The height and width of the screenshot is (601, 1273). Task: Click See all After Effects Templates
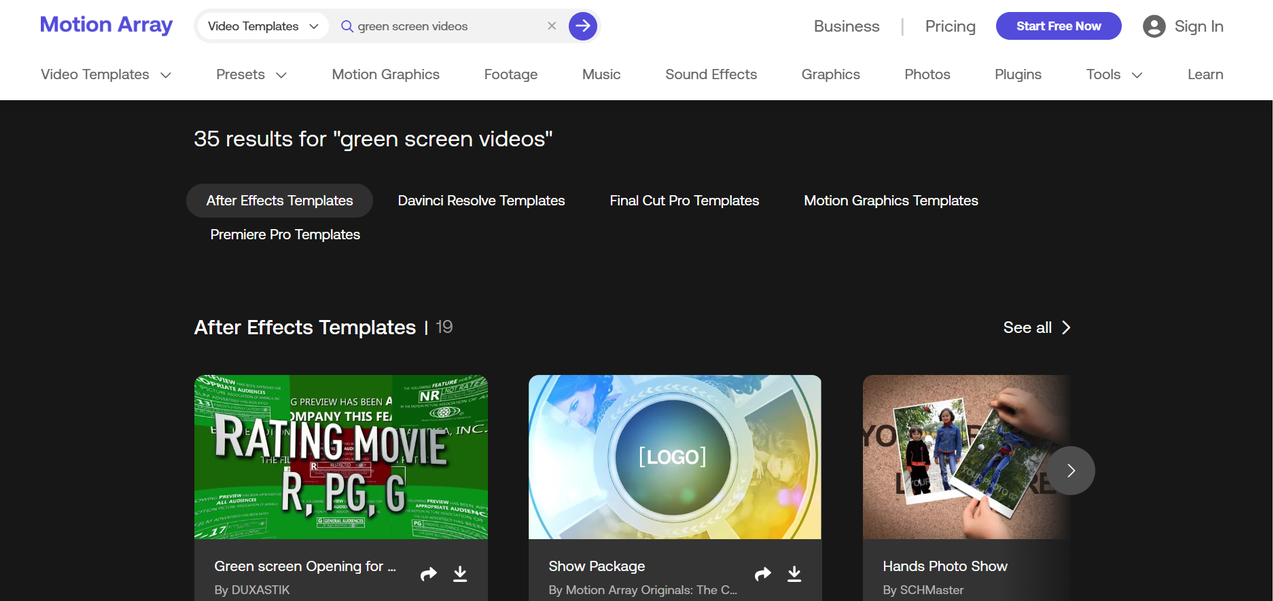[1037, 327]
